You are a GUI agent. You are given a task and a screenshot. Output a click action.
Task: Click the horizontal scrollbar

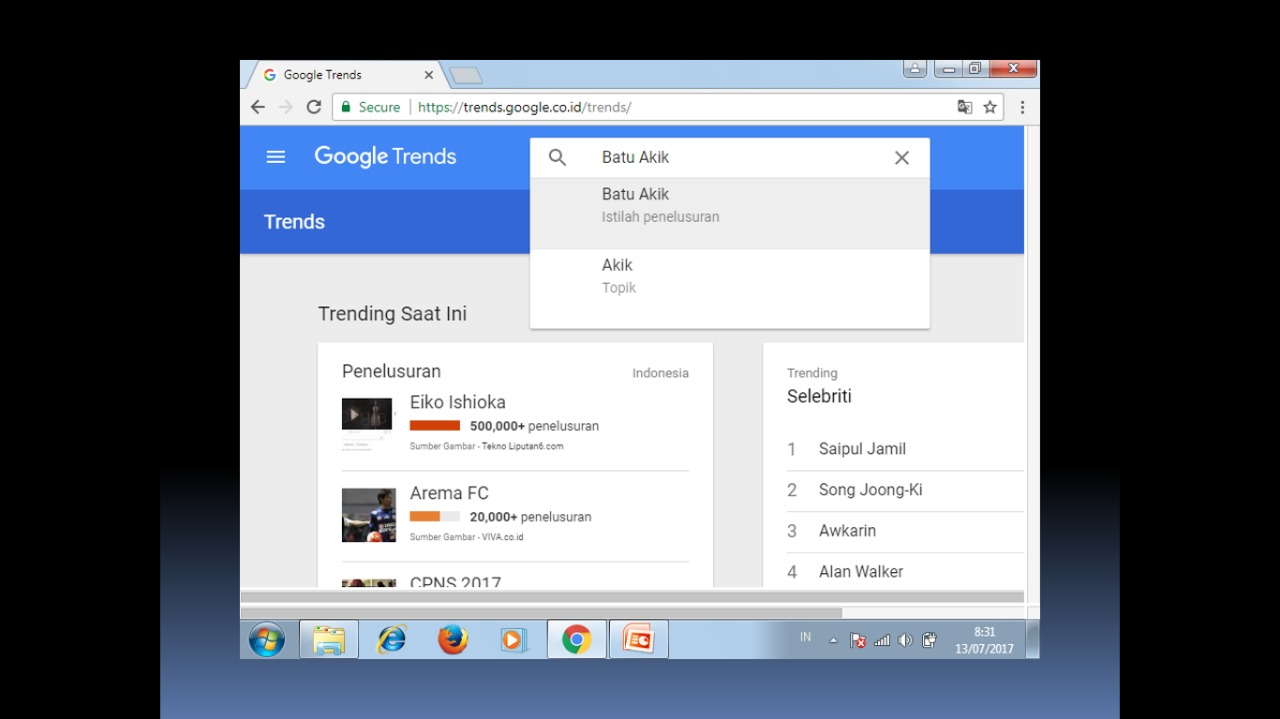[x=541, y=613]
